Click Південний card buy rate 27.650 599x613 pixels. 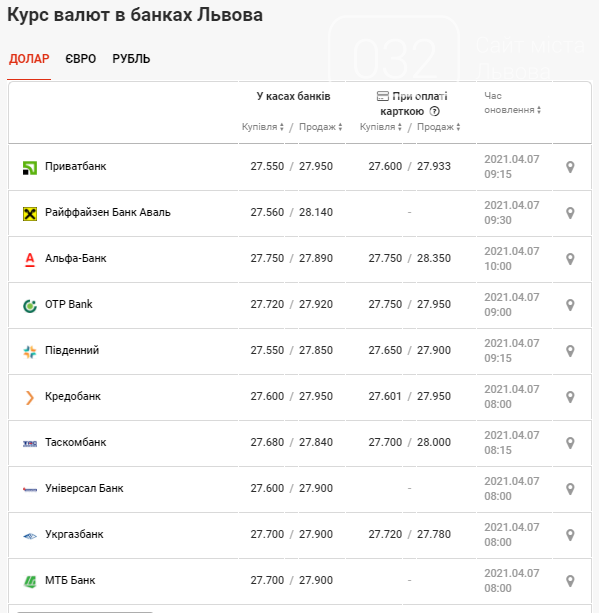point(385,350)
